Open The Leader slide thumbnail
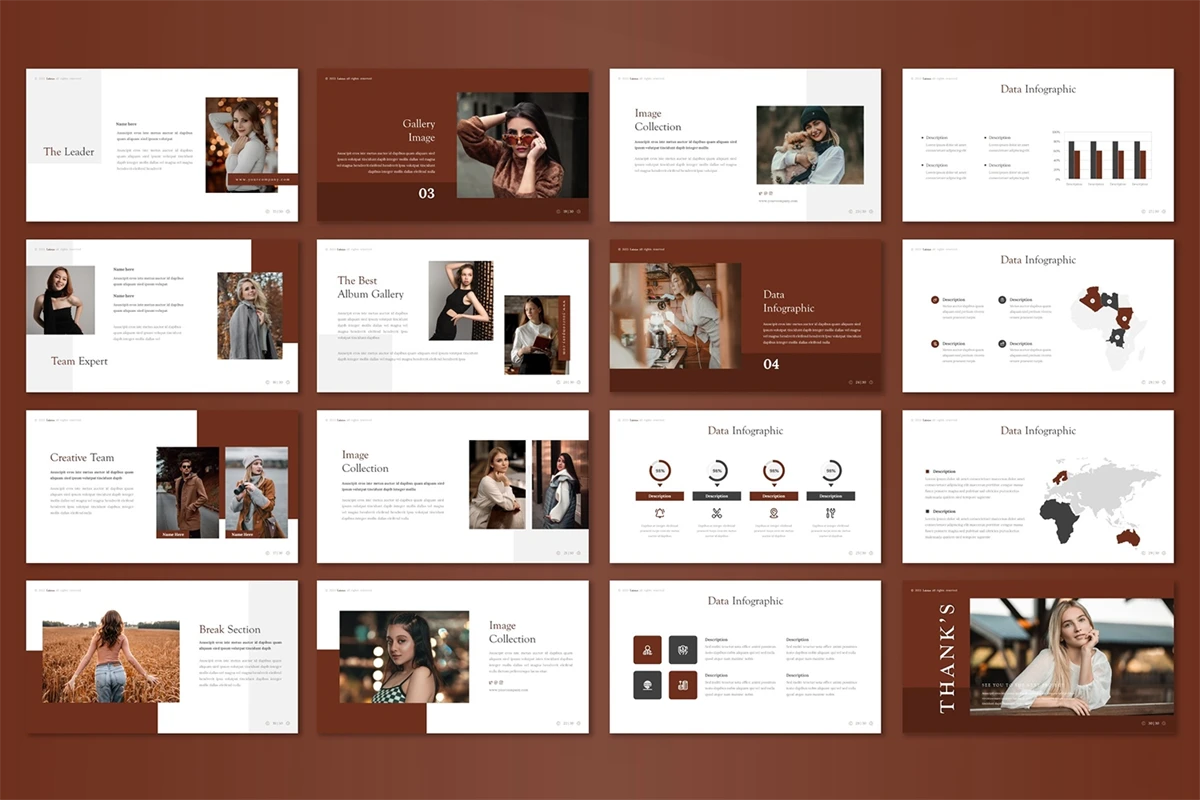 click(162, 145)
